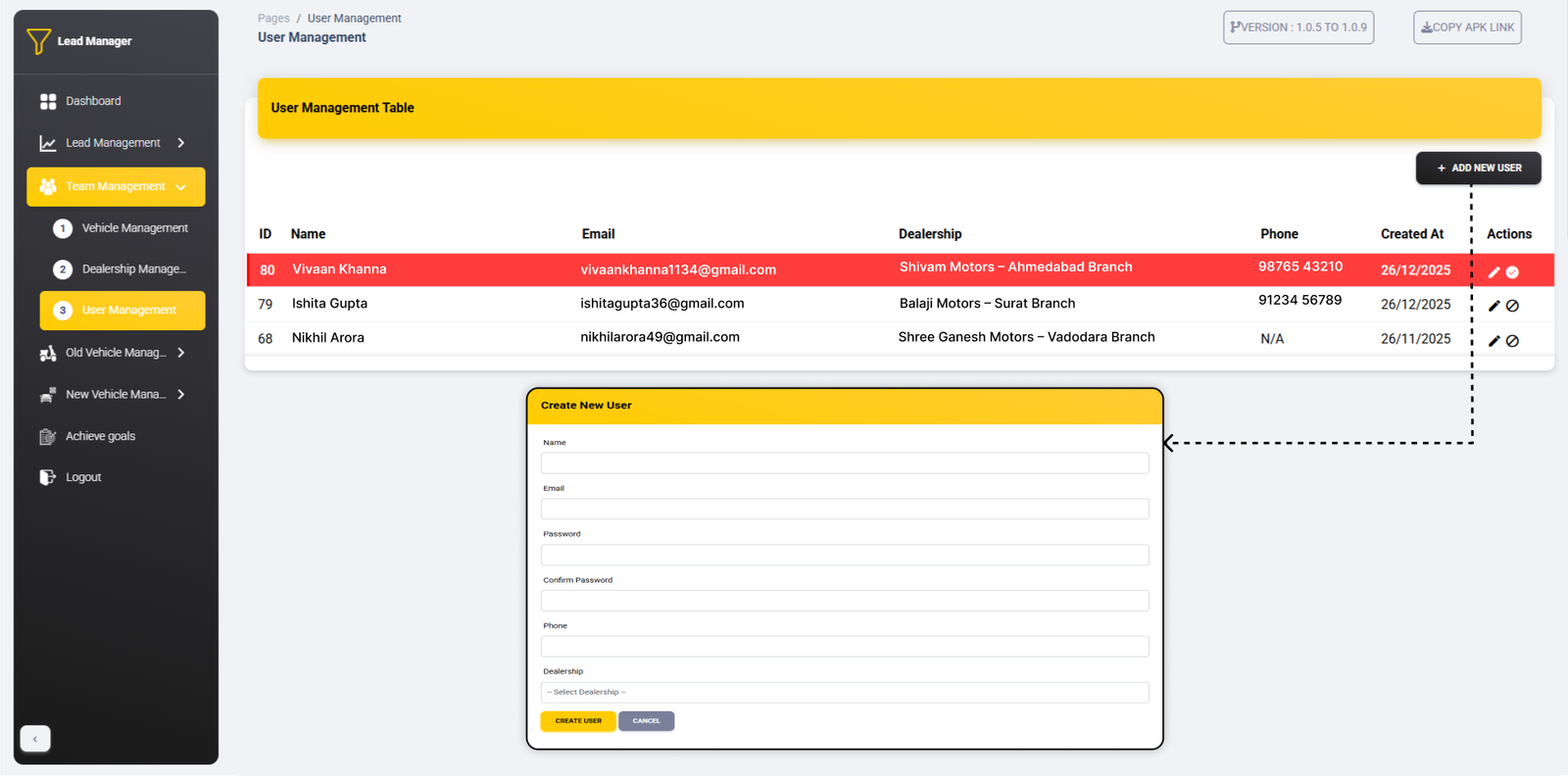Click Balaji Motors – Surat Branch cell
The image size is (1568, 776).
(988, 304)
